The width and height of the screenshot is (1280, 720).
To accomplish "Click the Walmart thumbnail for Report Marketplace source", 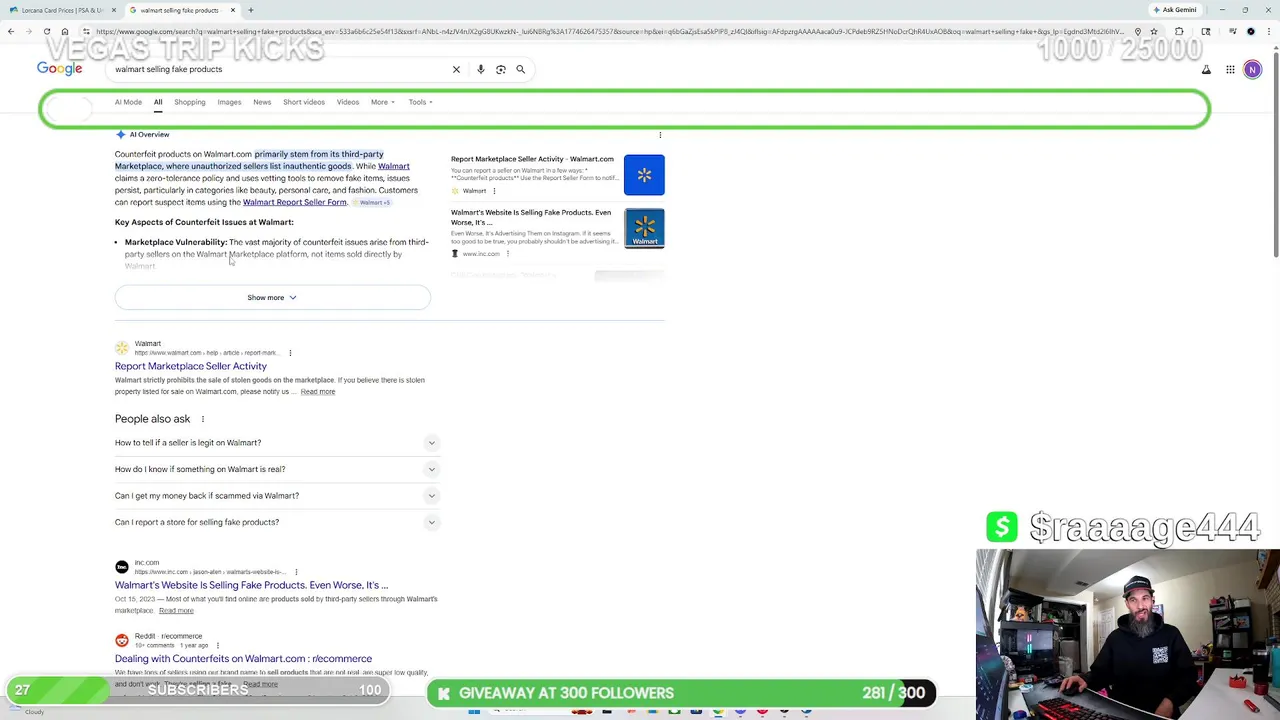I will pyautogui.click(x=644, y=175).
